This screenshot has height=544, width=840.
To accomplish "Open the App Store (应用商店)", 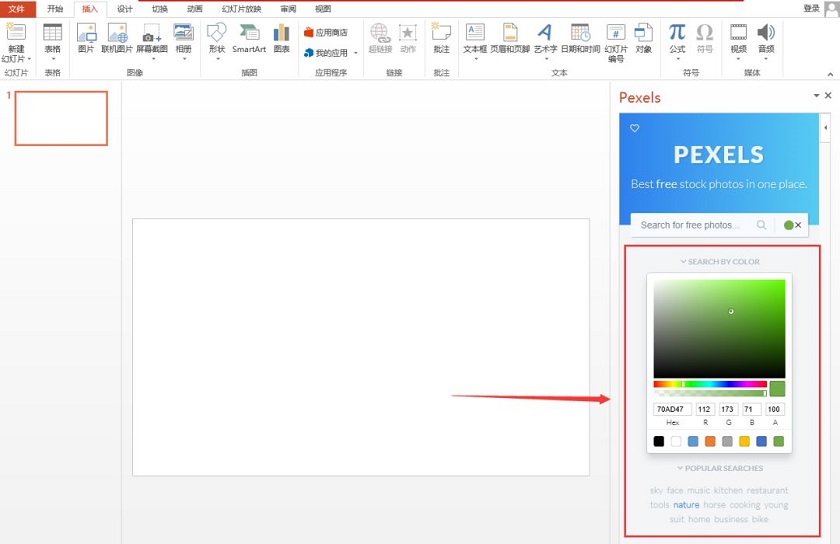I will (x=326, y=33).
